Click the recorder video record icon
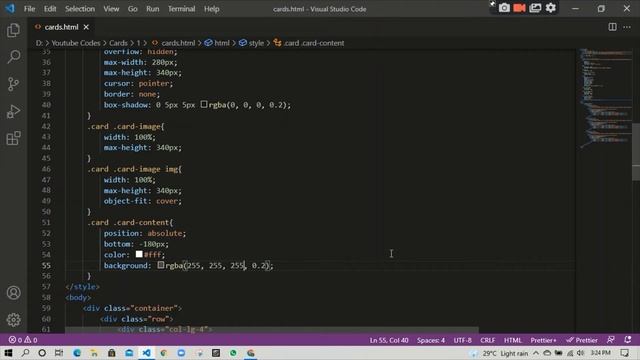This screenshot has height=360, width=640. [x=519, y=8]
